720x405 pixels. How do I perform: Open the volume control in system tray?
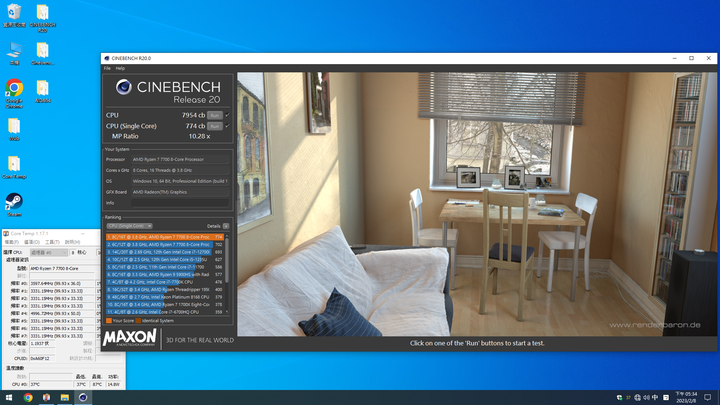[646, 398]
